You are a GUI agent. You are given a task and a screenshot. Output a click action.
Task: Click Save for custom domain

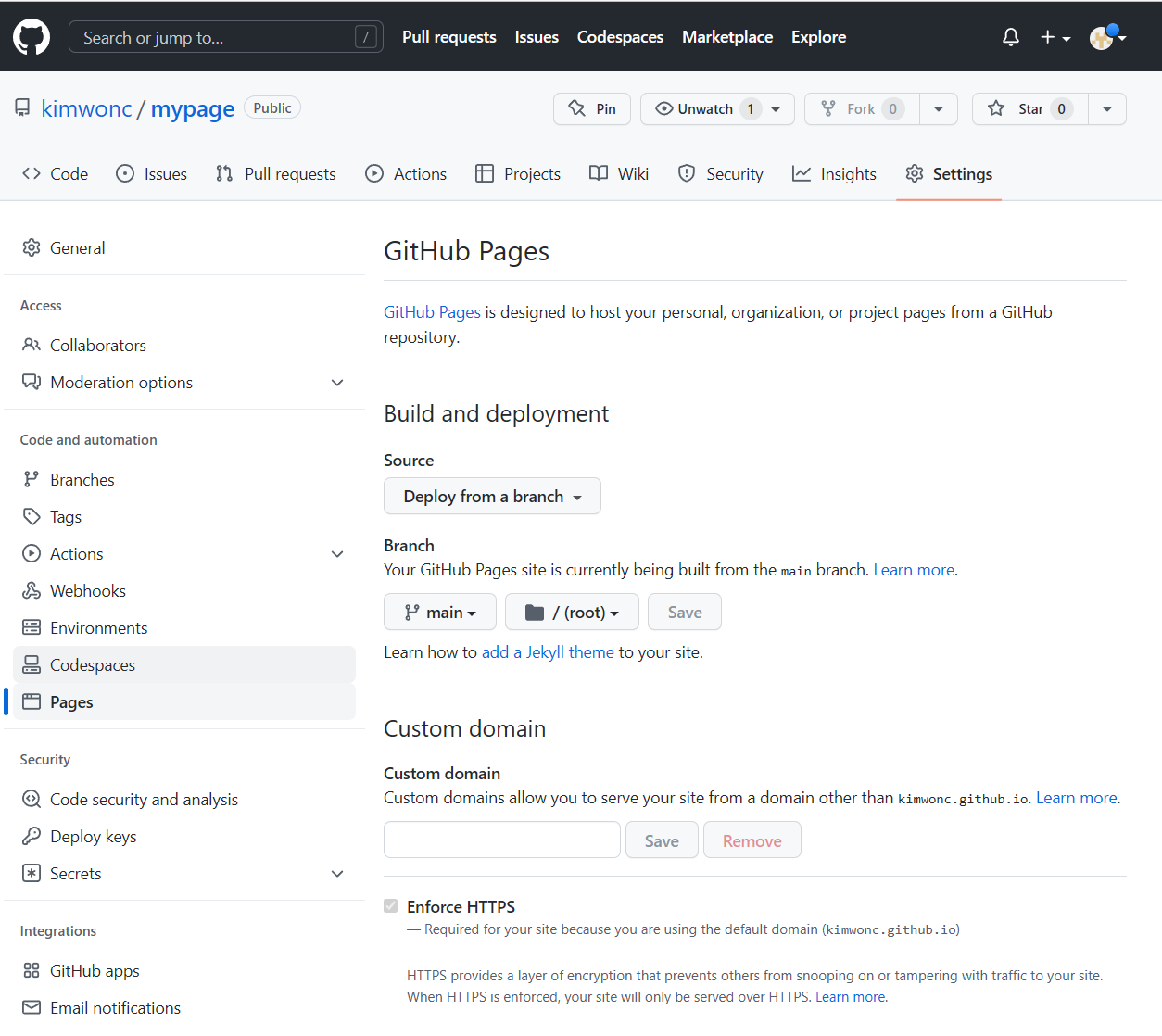tap(662, 840)
